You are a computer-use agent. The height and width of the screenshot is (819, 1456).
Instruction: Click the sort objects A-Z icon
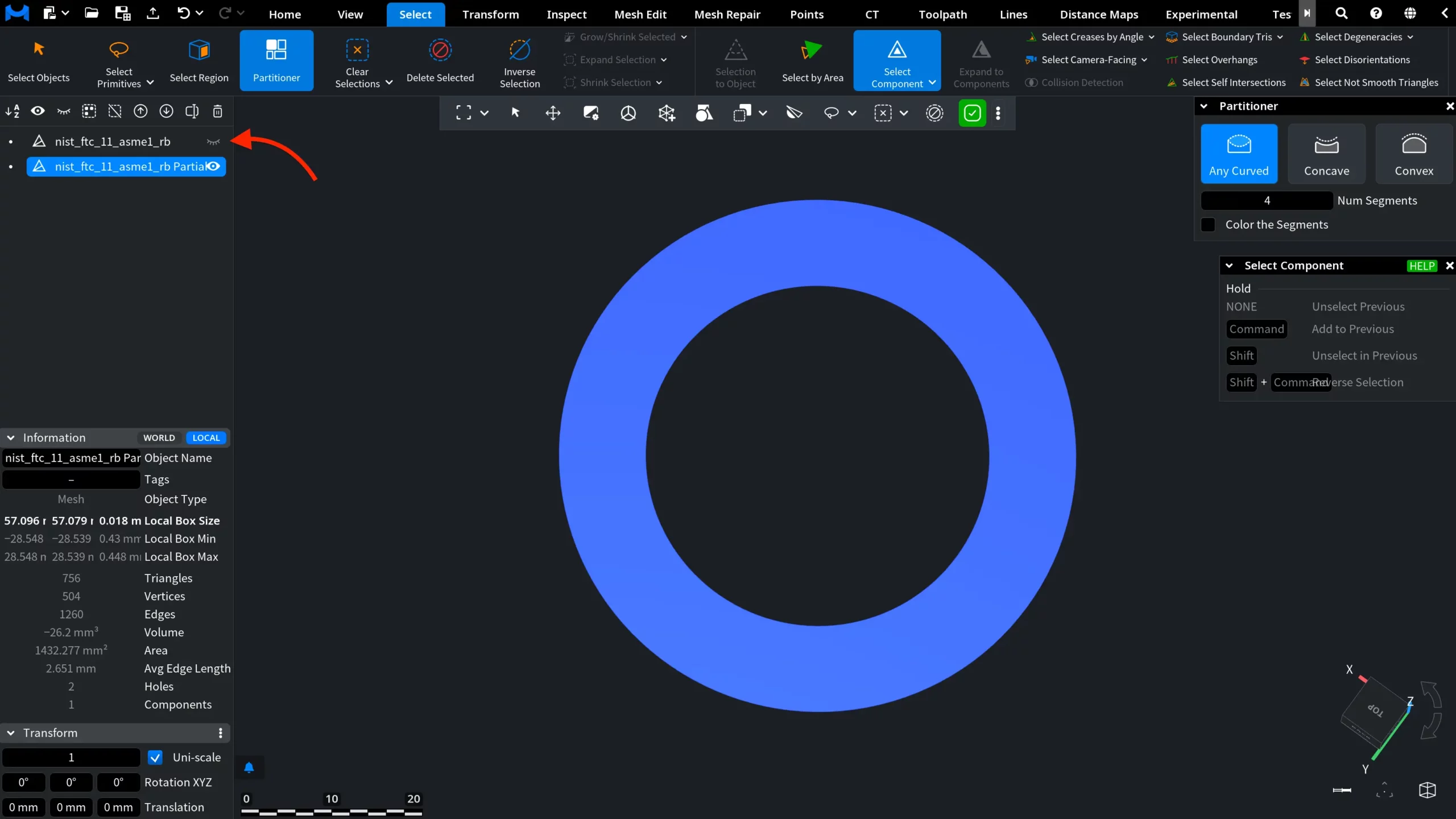coord(13,111)
